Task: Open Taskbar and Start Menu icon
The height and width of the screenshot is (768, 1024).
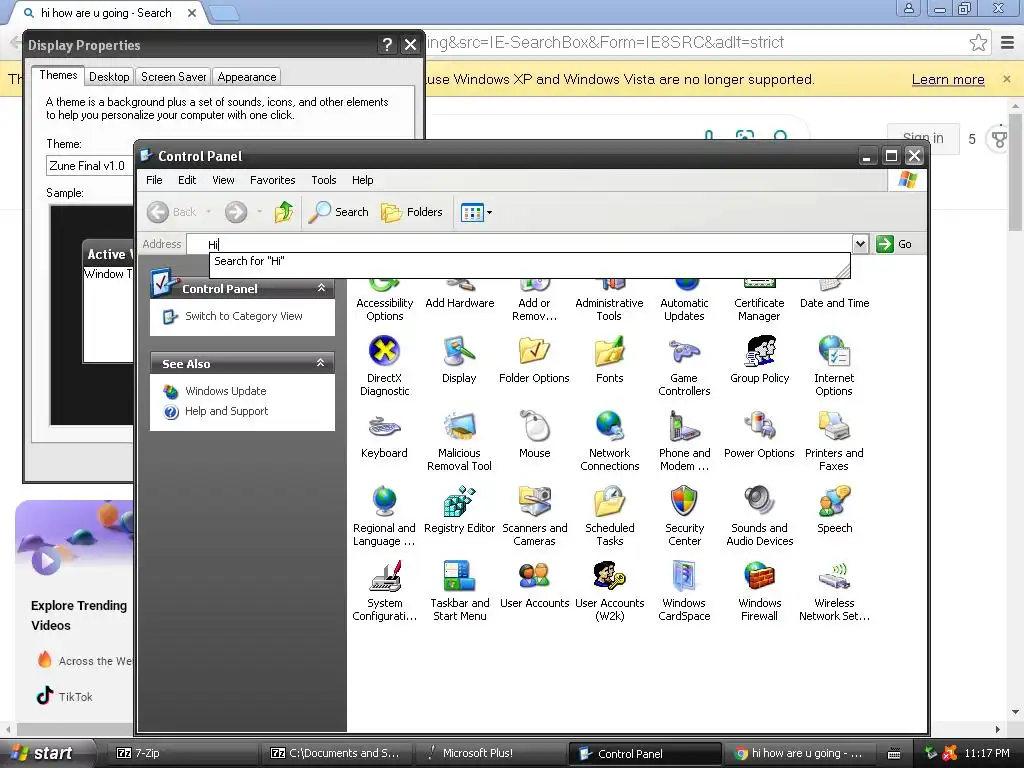Action: point(459,577)
